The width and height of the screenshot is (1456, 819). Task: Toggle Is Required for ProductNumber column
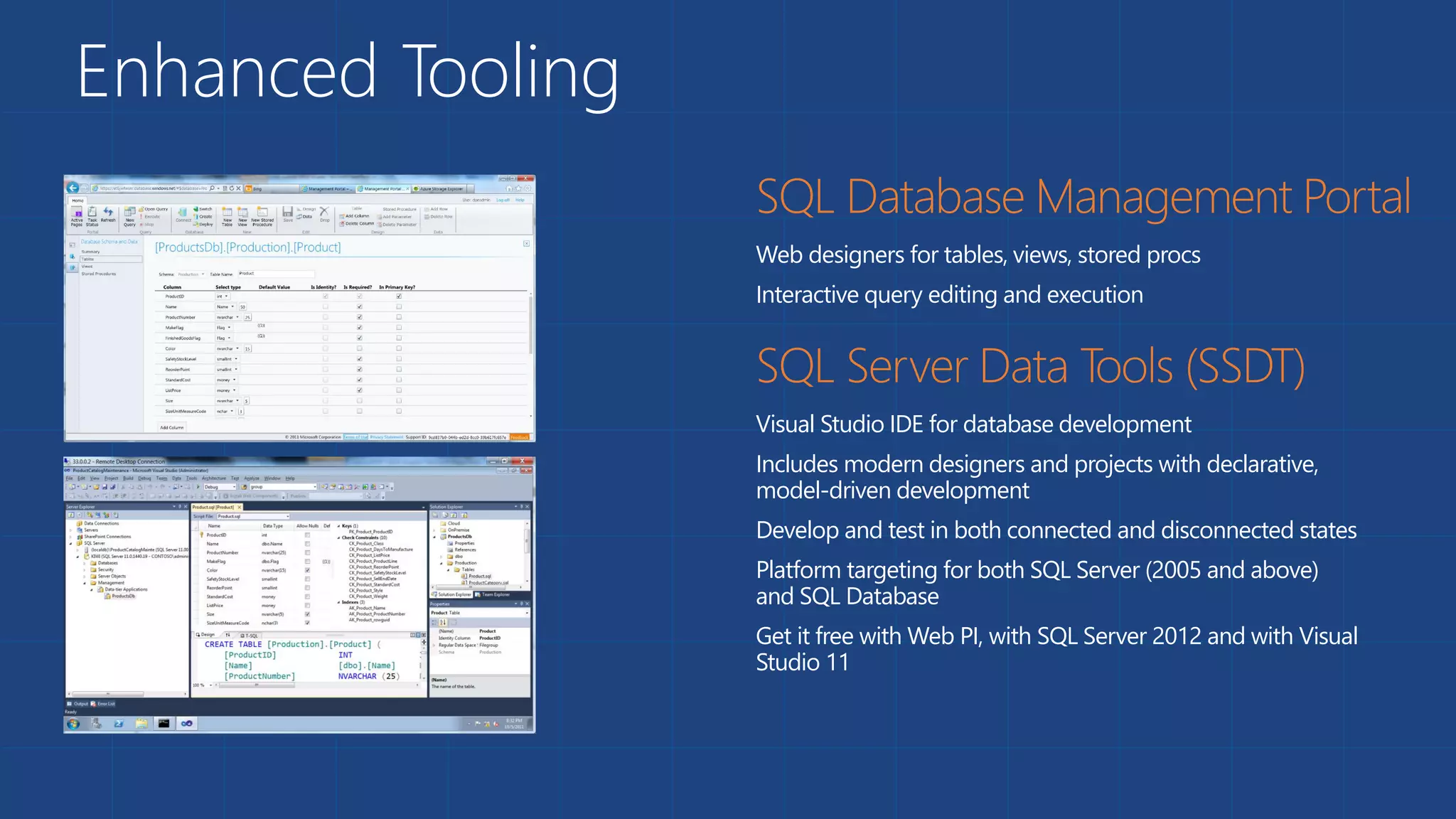coord(360,317)
